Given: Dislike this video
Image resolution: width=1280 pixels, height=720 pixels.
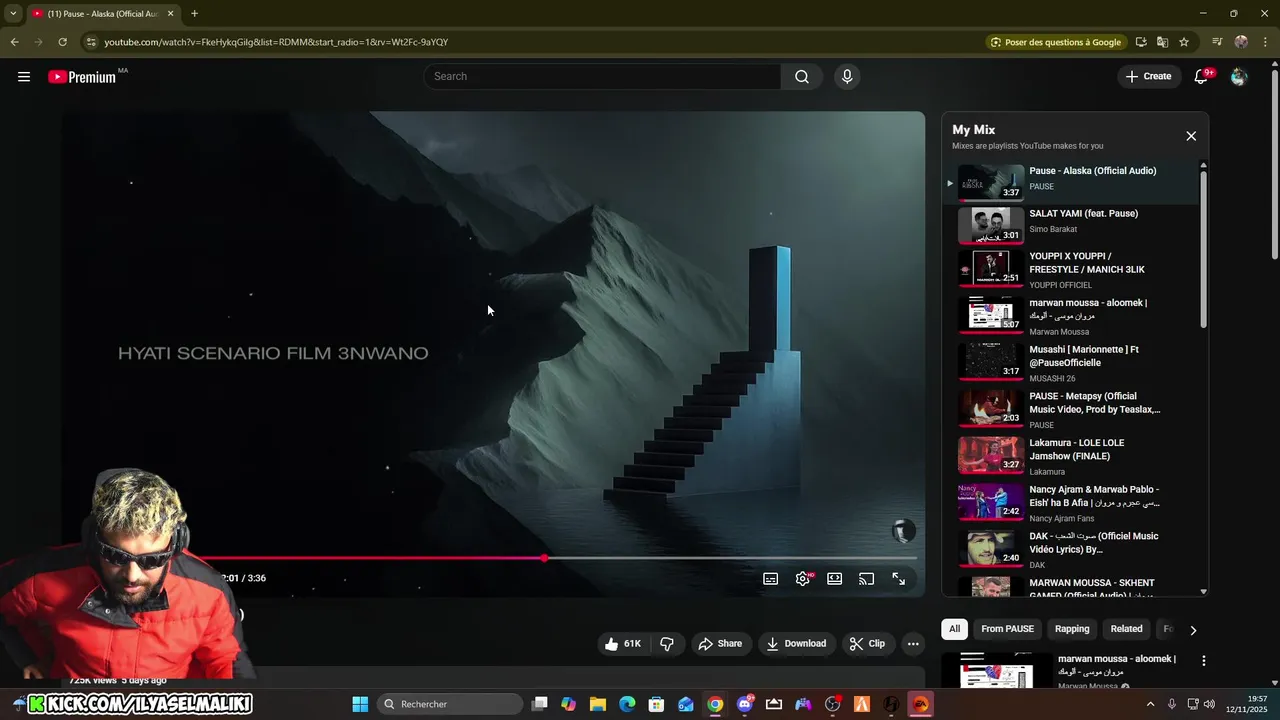Looking at the screenshot, I should tap(667, 644).
